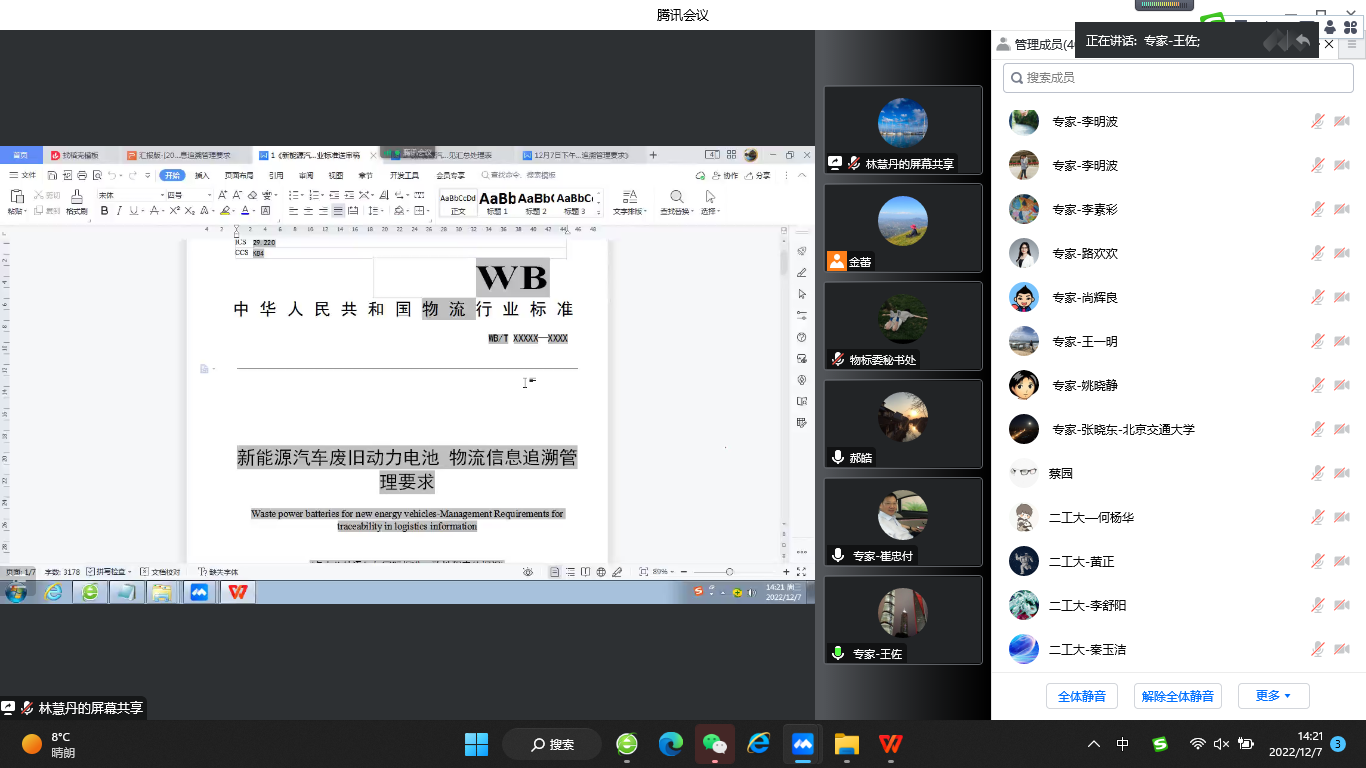Click Tencent Meeting icon in taskbar
Image resolution: width=1366 pixels, height=768 pixels.
(802, 744)
